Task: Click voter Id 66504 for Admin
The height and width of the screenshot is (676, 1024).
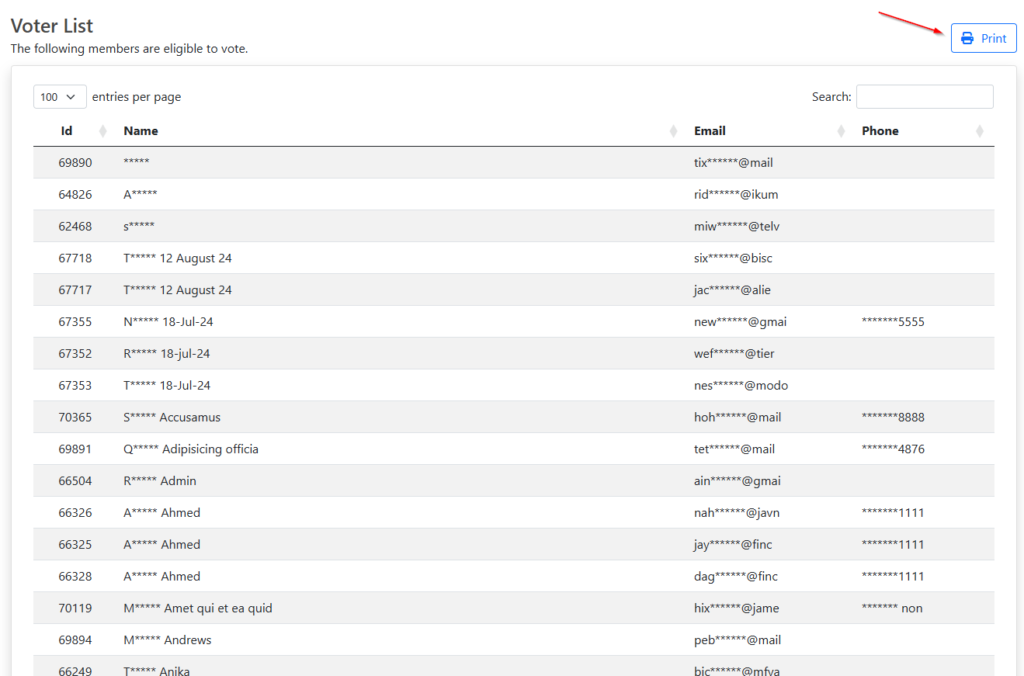Action: point(75,481)
